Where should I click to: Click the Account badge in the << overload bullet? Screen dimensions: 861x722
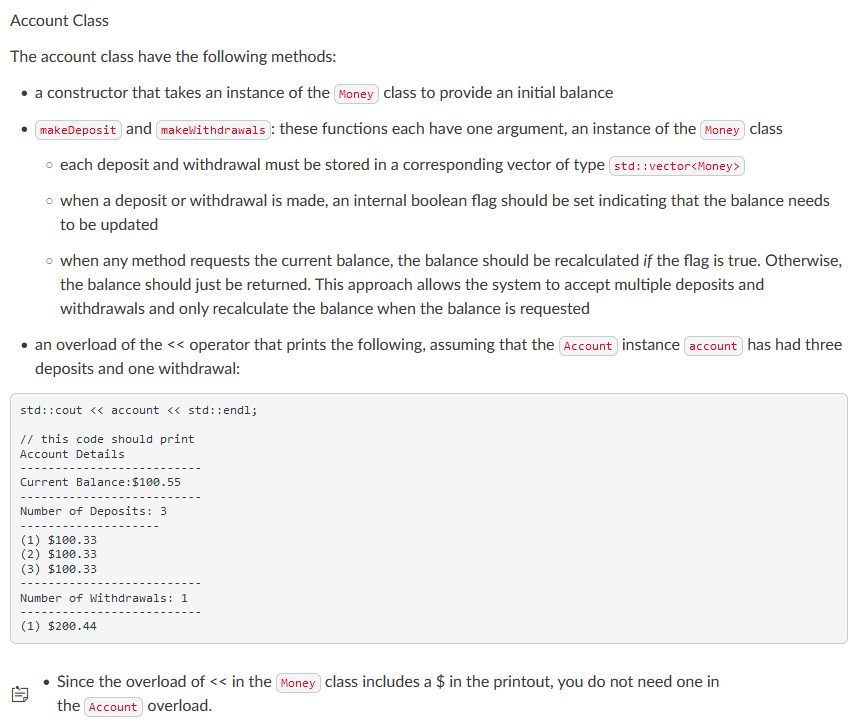click(x=588, y=345)
